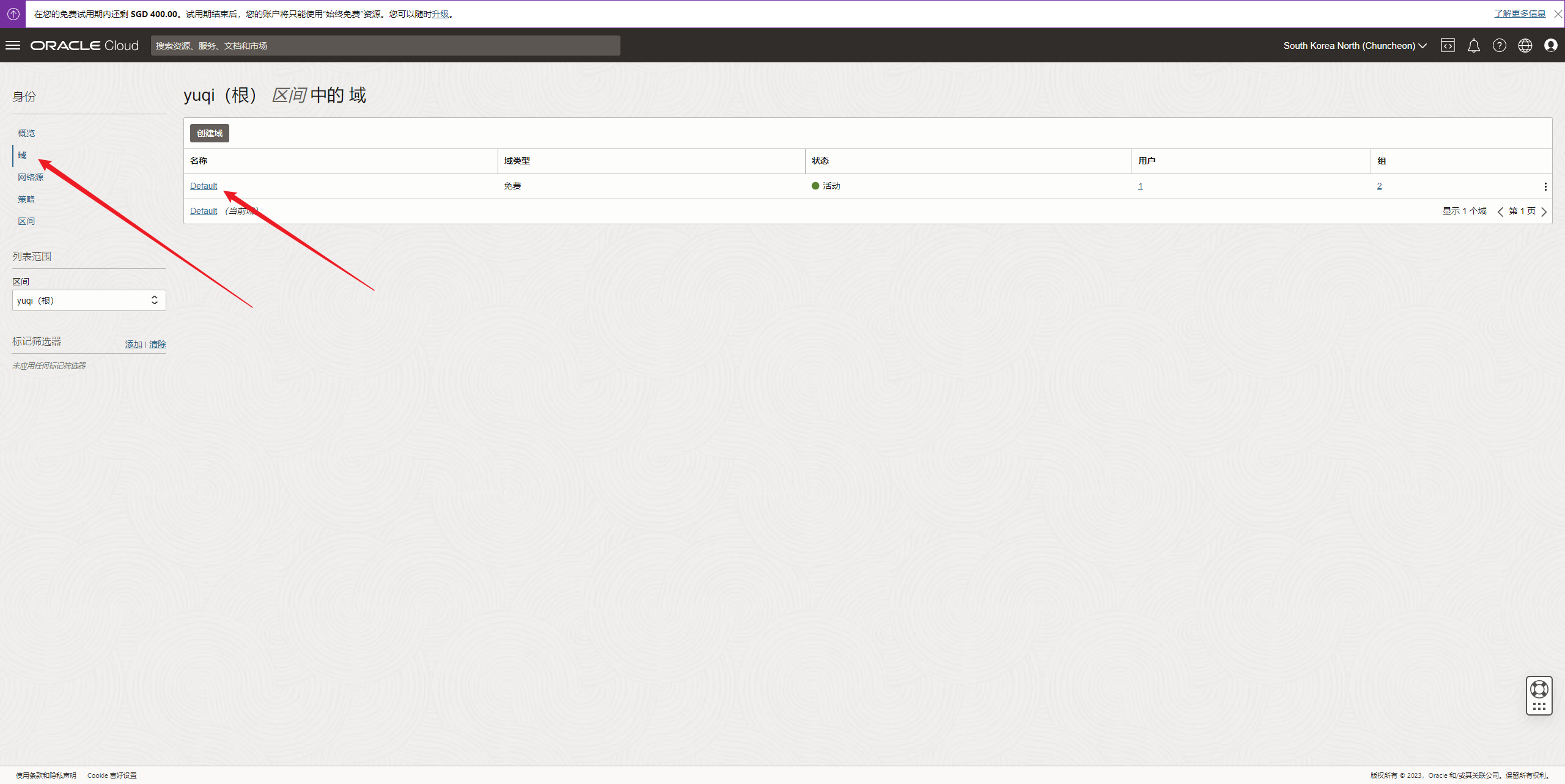This screenshot has width=1565, height=784.
Task: Open actions menu for Default domain row
Action: point(1545,186)
